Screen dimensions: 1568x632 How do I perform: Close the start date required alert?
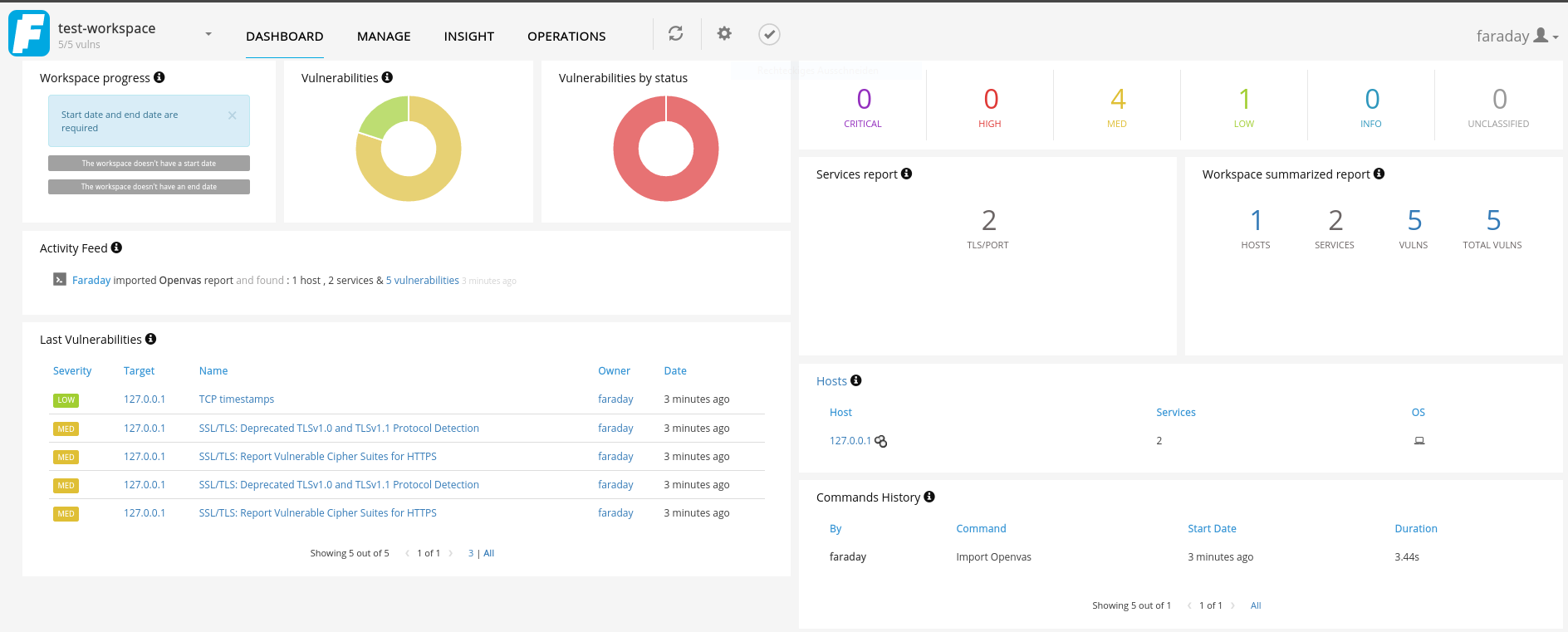[233, 115]
